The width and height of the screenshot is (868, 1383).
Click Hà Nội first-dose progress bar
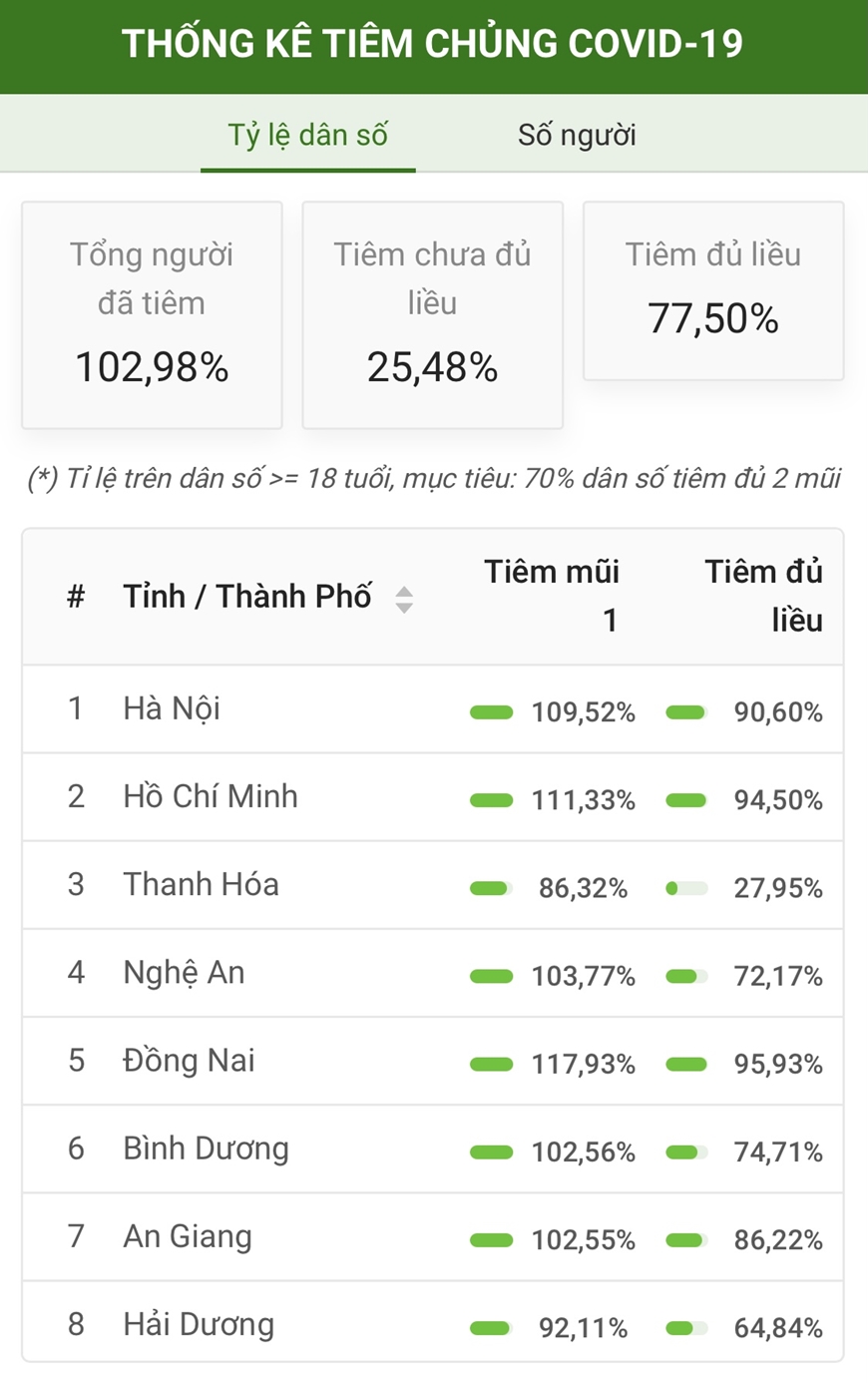(491, 712)
